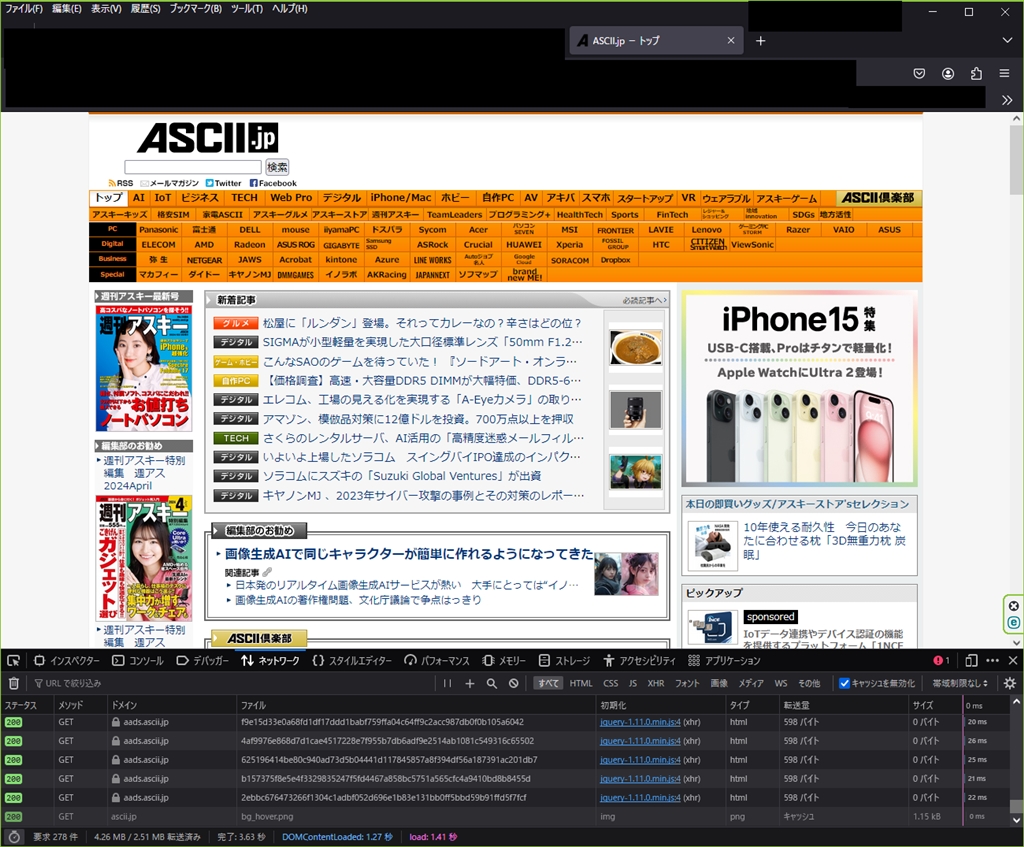Viewport: 1024px width, 847px height.
Task: Open DevTools more options ellipsis
Action: pyautogui.click(x=993, y=661)
